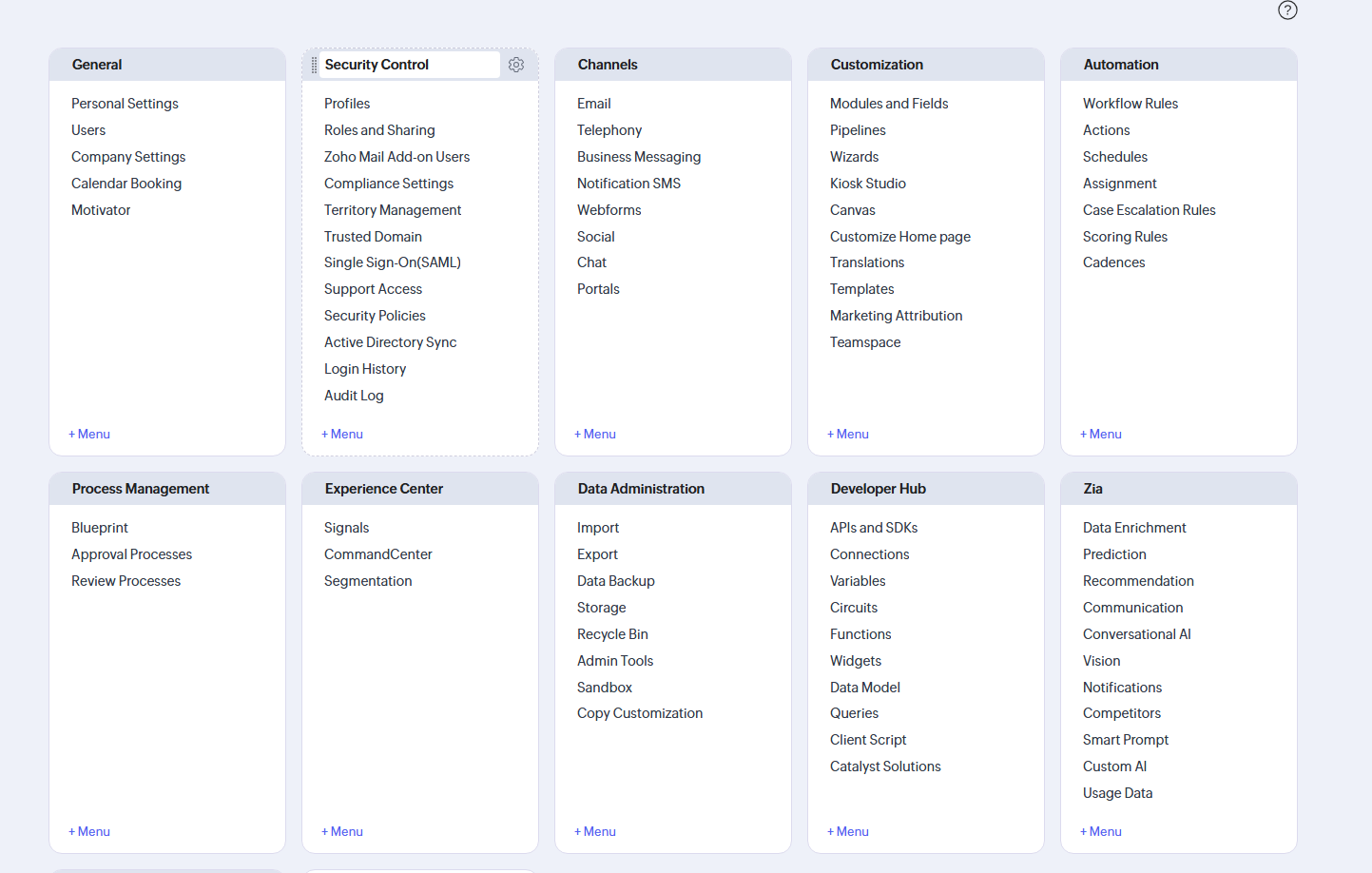The width and height of the screenshot is (1372, 873).
Task: Add a menu to Automation card
Action: [1101, 434]
